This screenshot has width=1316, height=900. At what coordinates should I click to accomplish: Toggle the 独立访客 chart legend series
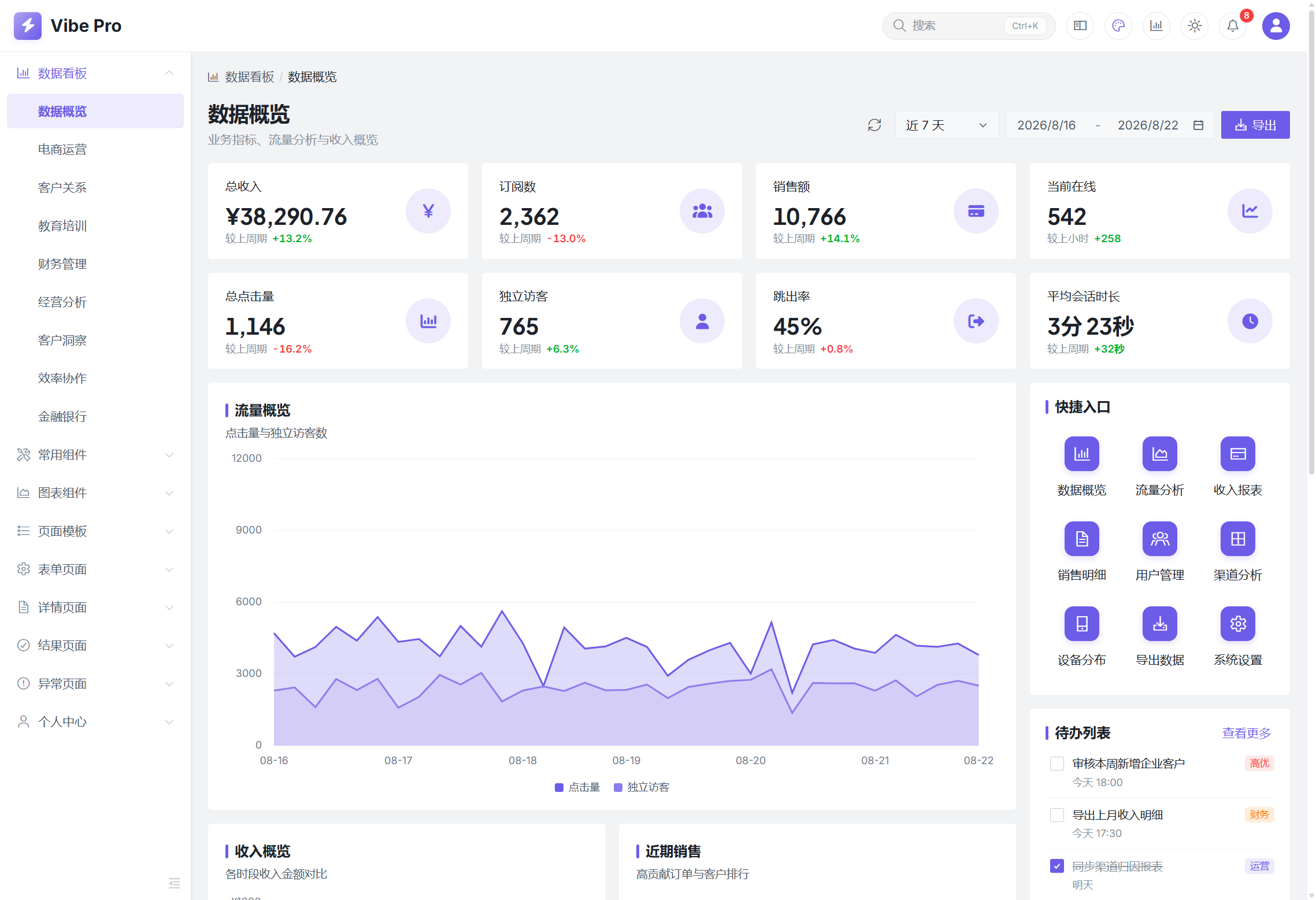641,787
